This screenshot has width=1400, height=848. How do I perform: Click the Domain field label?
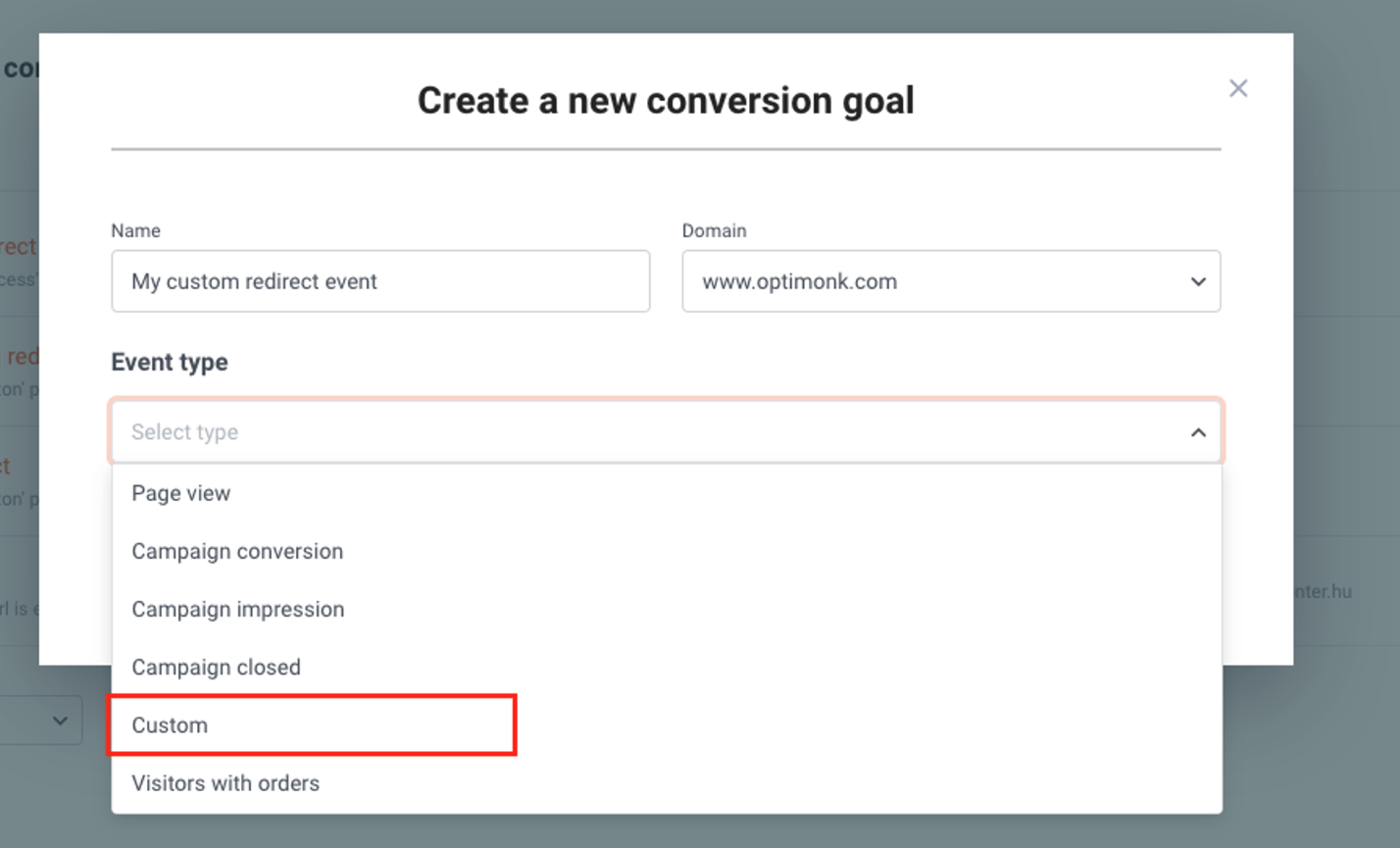tap(714, 230)
